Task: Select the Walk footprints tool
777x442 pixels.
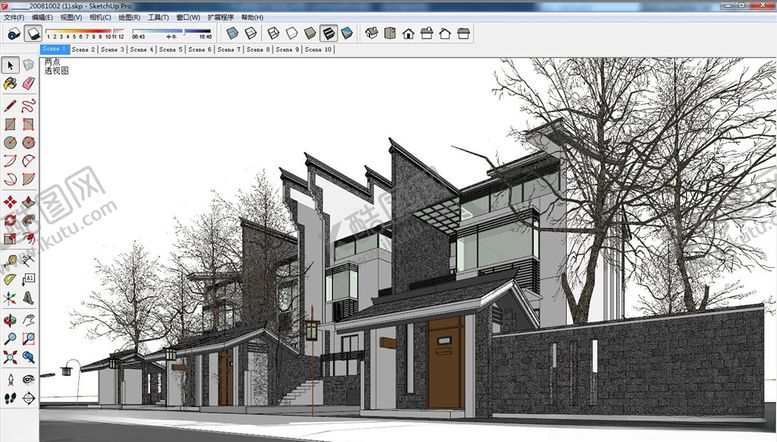Action: 10,397
